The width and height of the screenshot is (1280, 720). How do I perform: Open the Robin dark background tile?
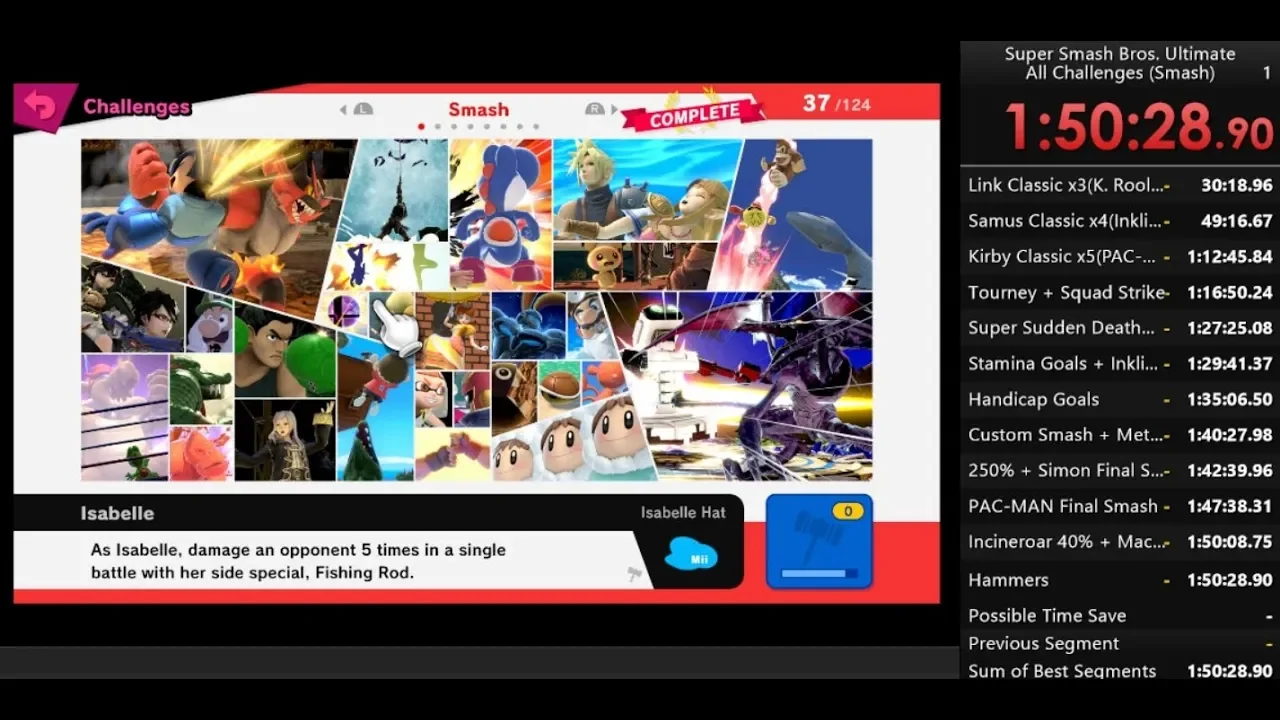click(x=285, y=439)
